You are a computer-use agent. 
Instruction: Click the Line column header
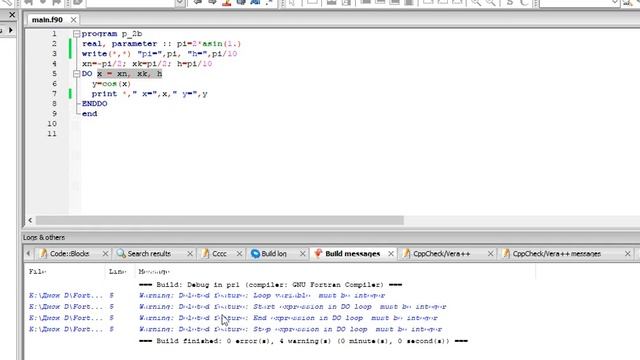tap(118, 271)
